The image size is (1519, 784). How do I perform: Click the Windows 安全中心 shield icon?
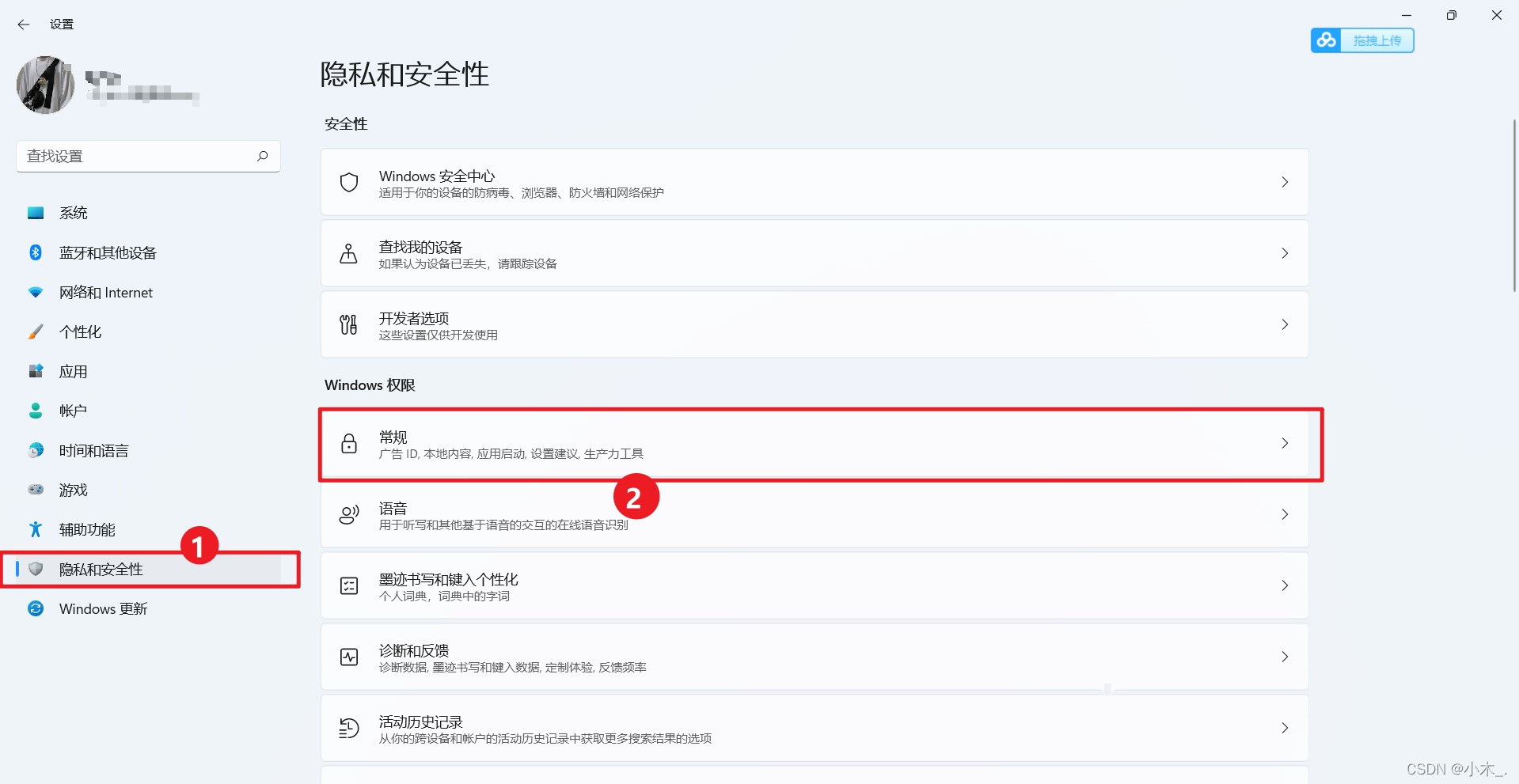point(349,182)
